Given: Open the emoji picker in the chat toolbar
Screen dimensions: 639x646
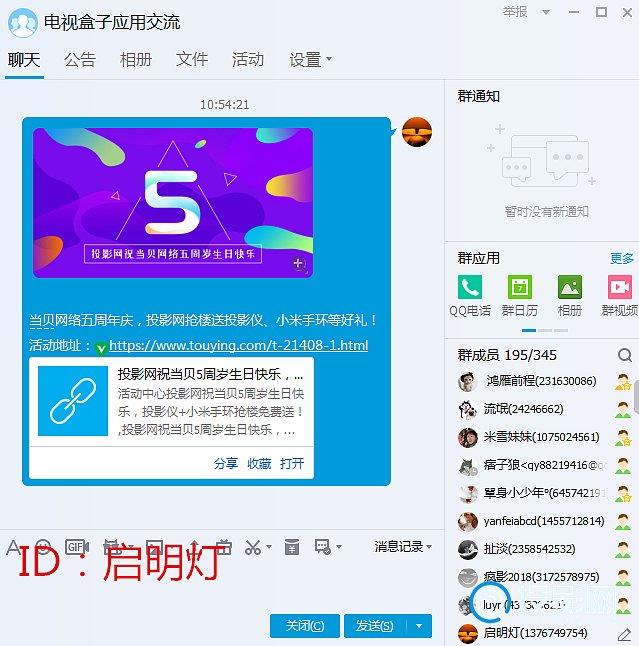Looking at the screenshot, I should pyautogui.click(x=43, y=548).
